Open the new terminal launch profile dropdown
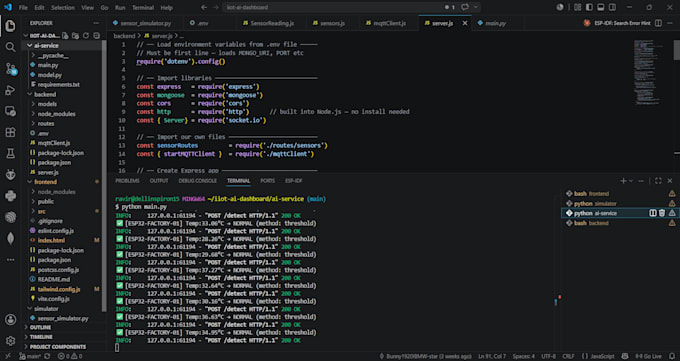The height and width of the screenshot is (361, 680). 631,181
